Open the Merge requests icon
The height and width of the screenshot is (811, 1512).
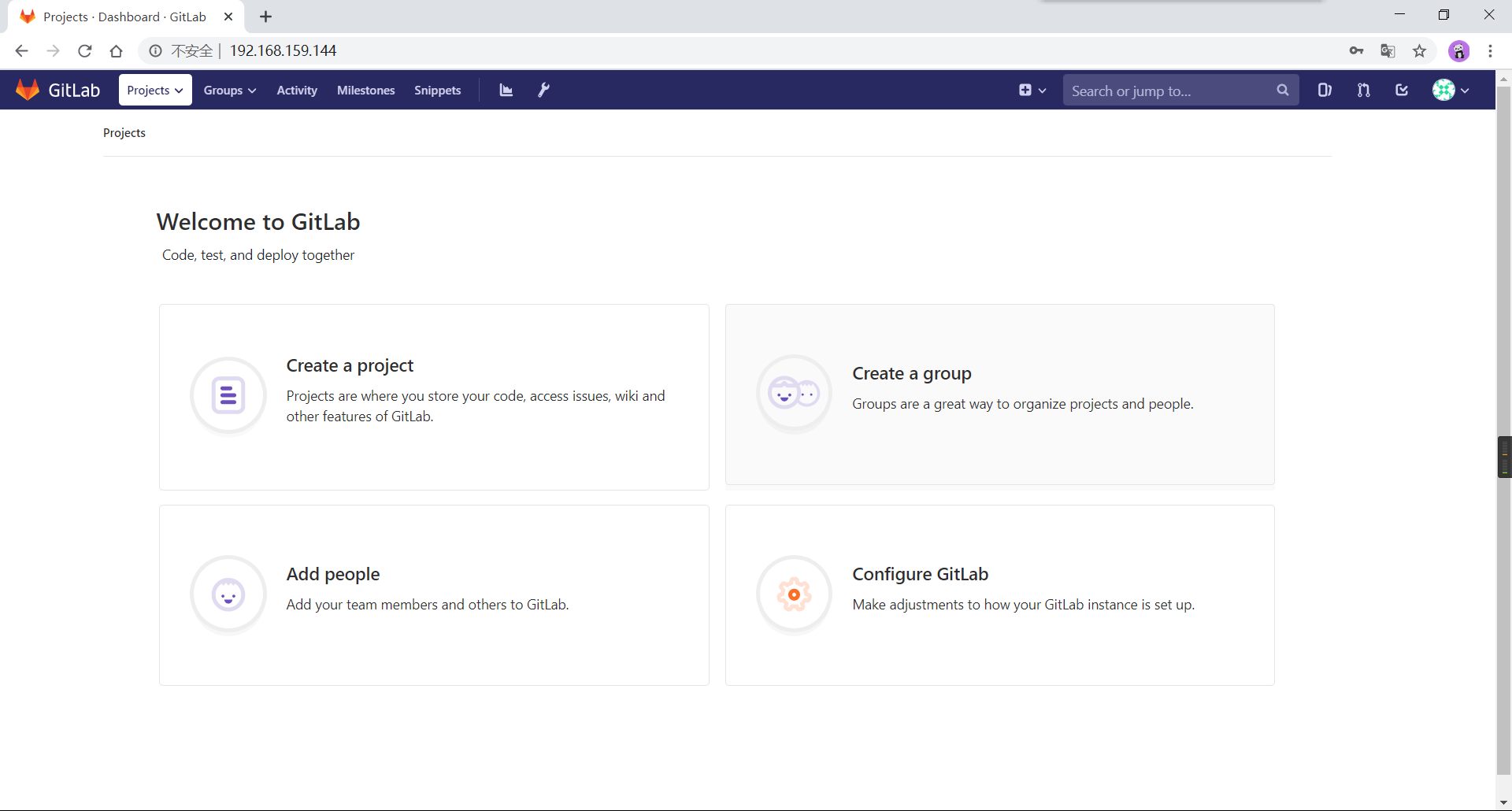point(1363,90)
